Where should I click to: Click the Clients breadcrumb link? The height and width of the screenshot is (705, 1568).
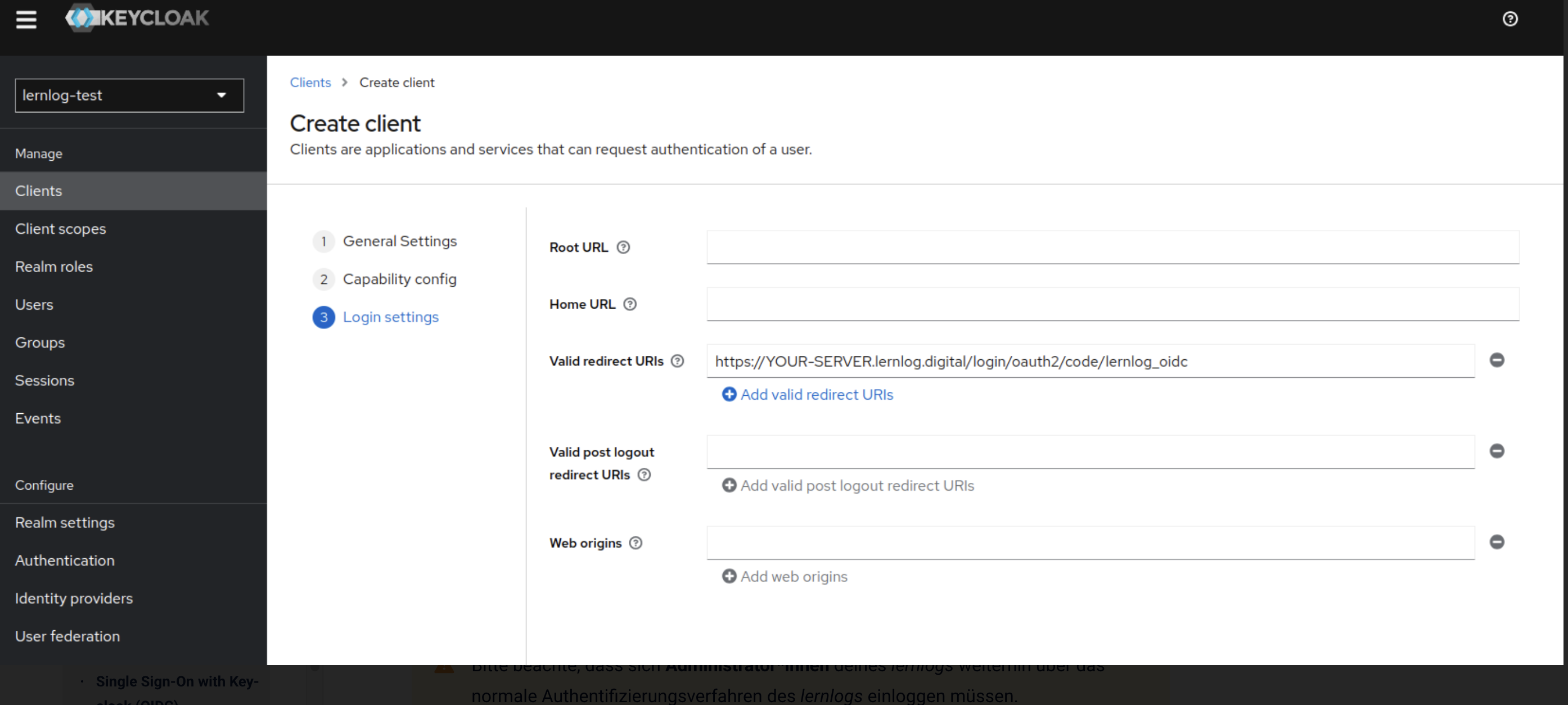click(x=310, y=83)
